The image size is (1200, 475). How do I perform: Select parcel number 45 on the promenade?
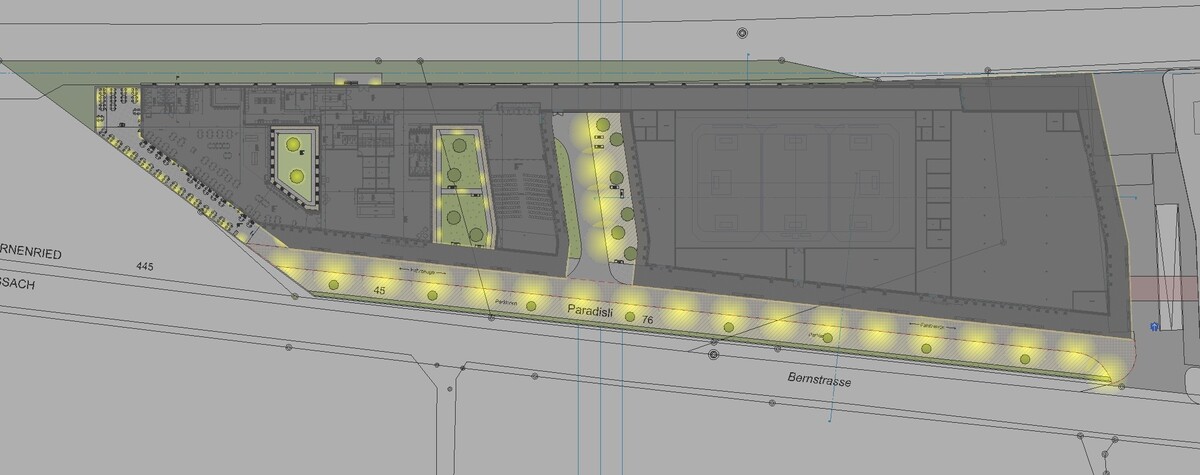click(x=379, y=289)
